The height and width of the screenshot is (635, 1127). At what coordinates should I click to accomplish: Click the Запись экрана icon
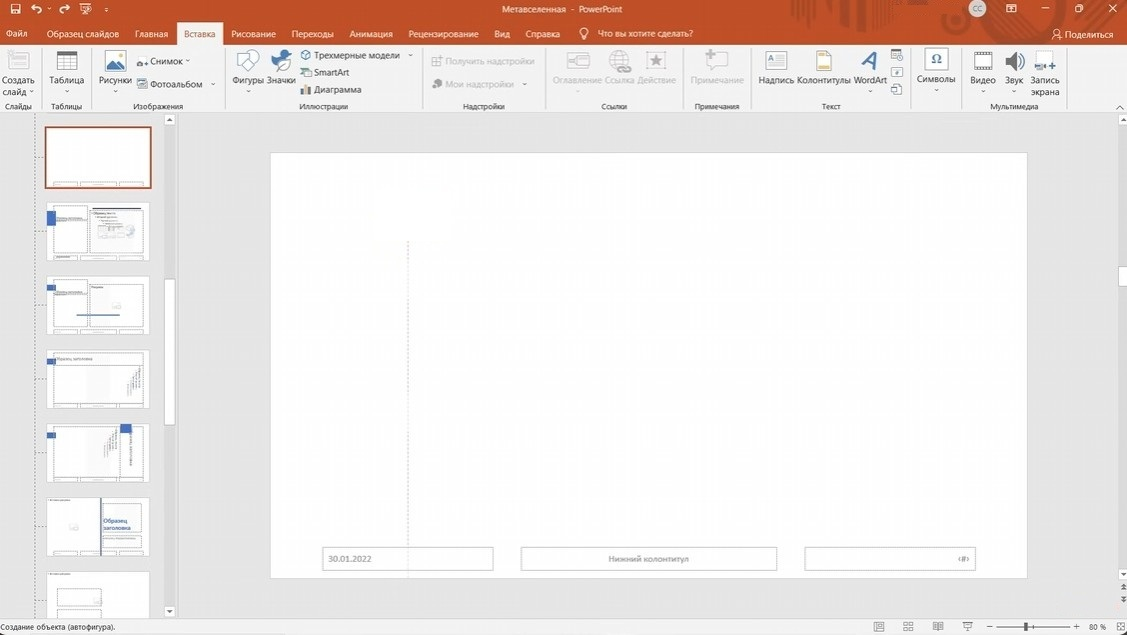pyautogui.click(x=1045, y=73)
